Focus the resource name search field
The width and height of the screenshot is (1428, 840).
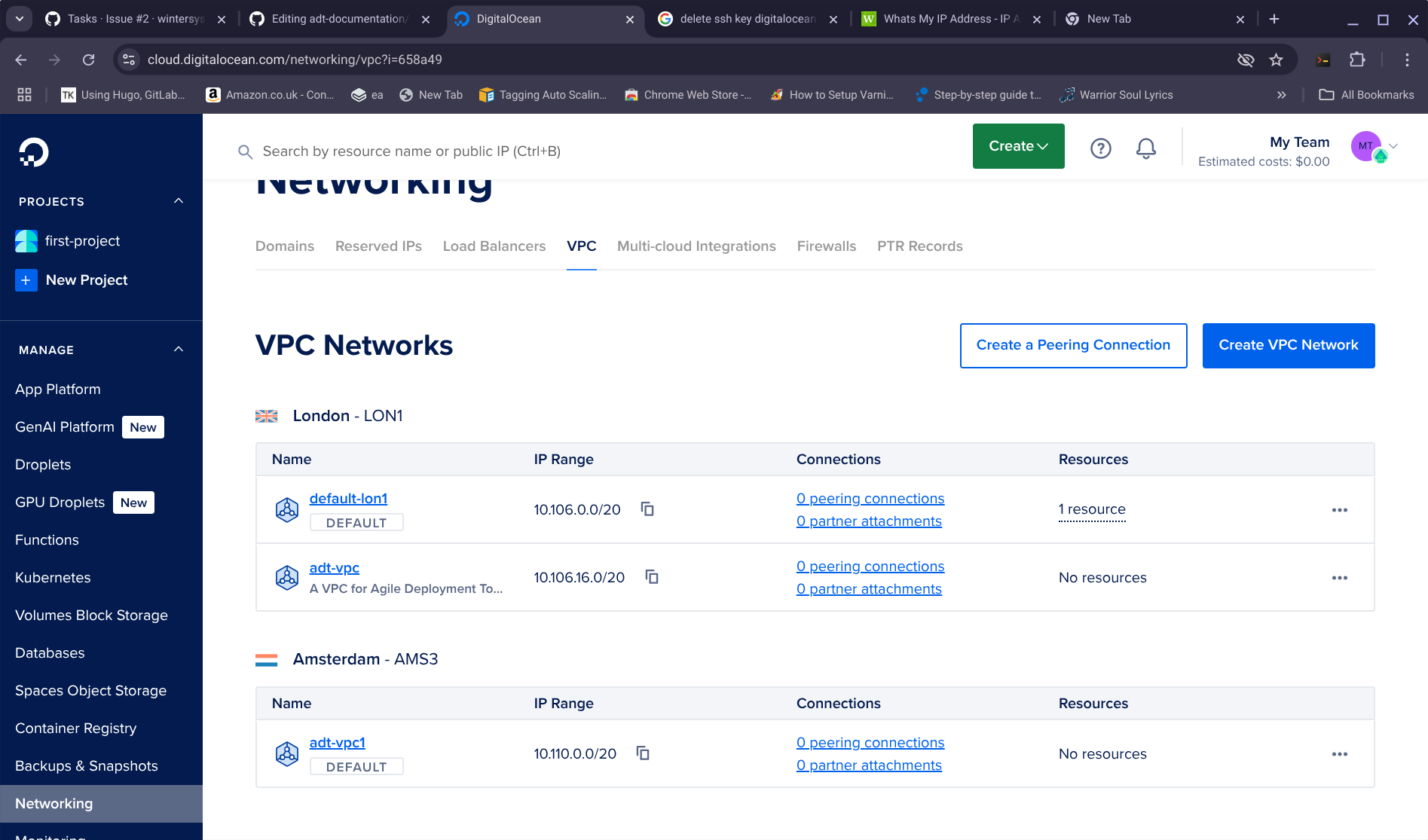tap(411, 151)
